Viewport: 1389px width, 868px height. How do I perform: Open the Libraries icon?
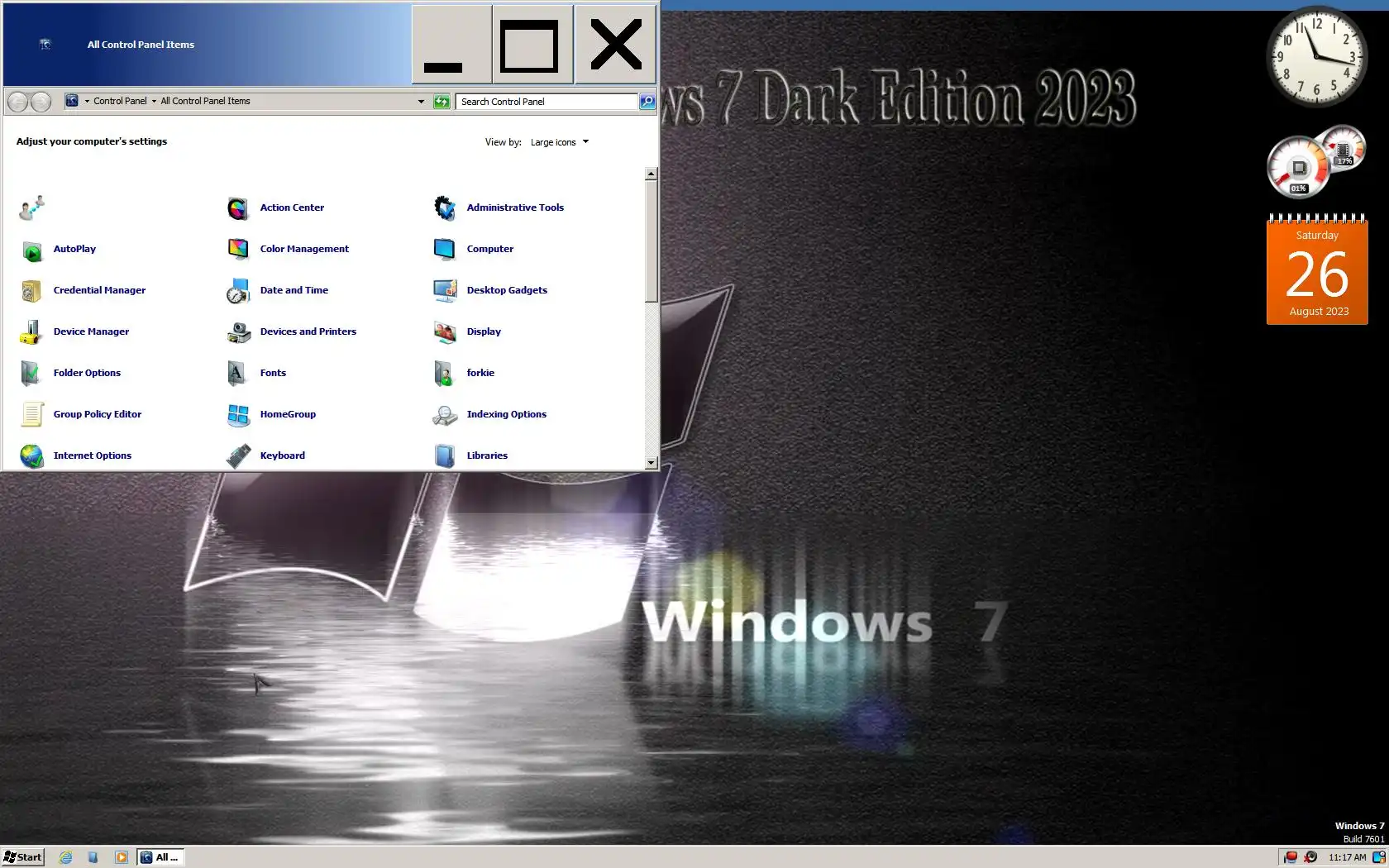[445, 455]
